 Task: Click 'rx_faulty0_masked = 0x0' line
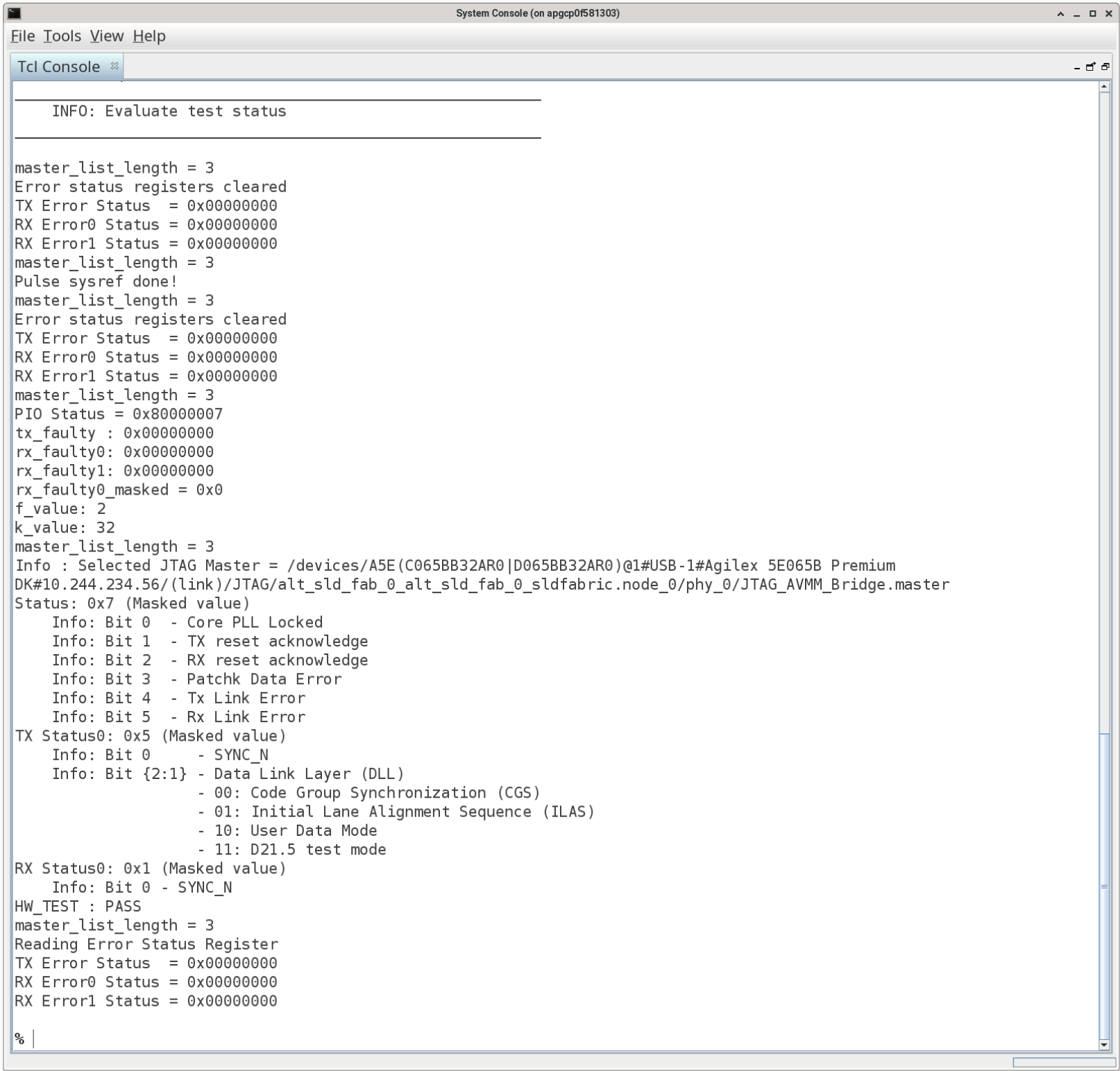click(x=119, y=490)
